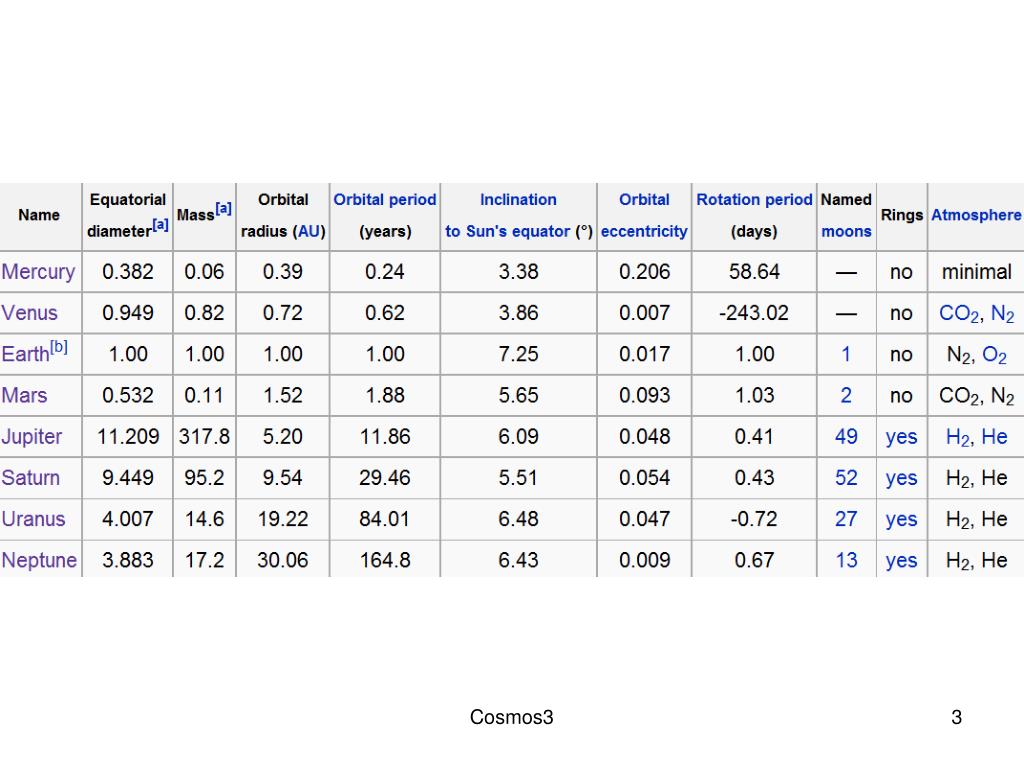Open footnote [b] beside Earth
The image size is (1024, 768).
pyautogui.click(x=59, y=347)
